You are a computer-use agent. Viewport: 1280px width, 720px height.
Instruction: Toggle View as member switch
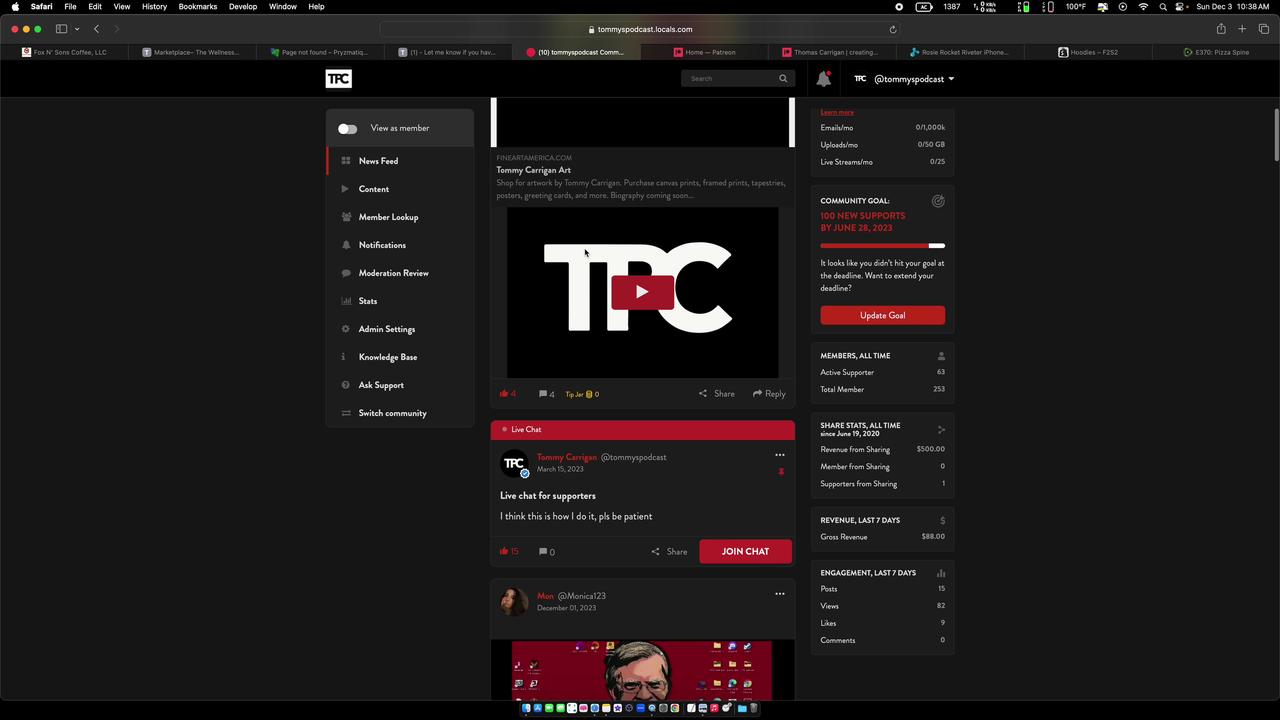coord(347,128)
